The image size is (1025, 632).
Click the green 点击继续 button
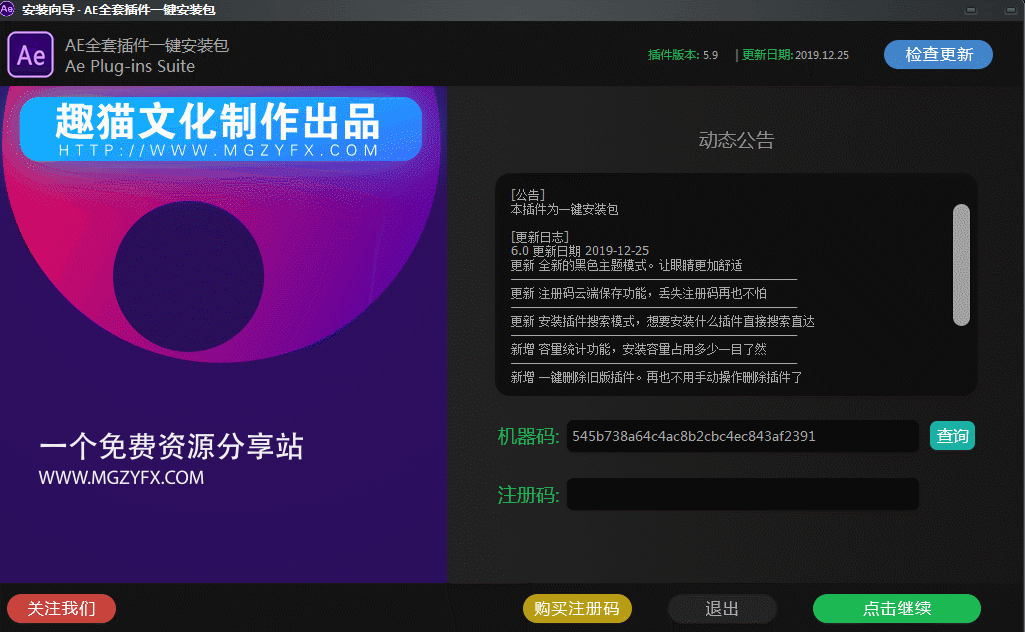896,608
